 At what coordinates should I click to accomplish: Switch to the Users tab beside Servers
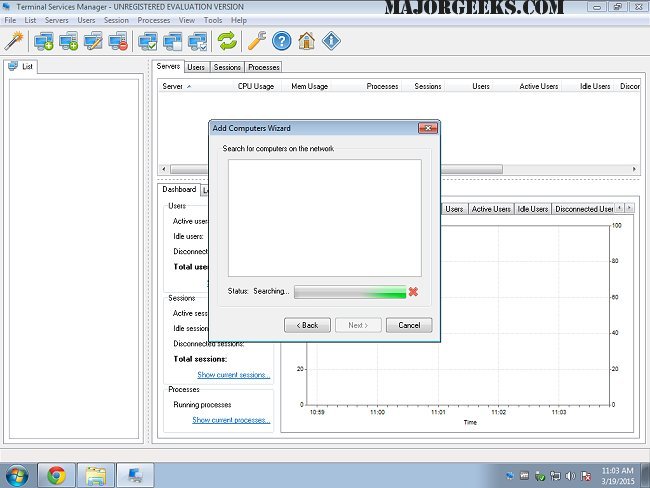pyautogui.click(x=196, y=67)
